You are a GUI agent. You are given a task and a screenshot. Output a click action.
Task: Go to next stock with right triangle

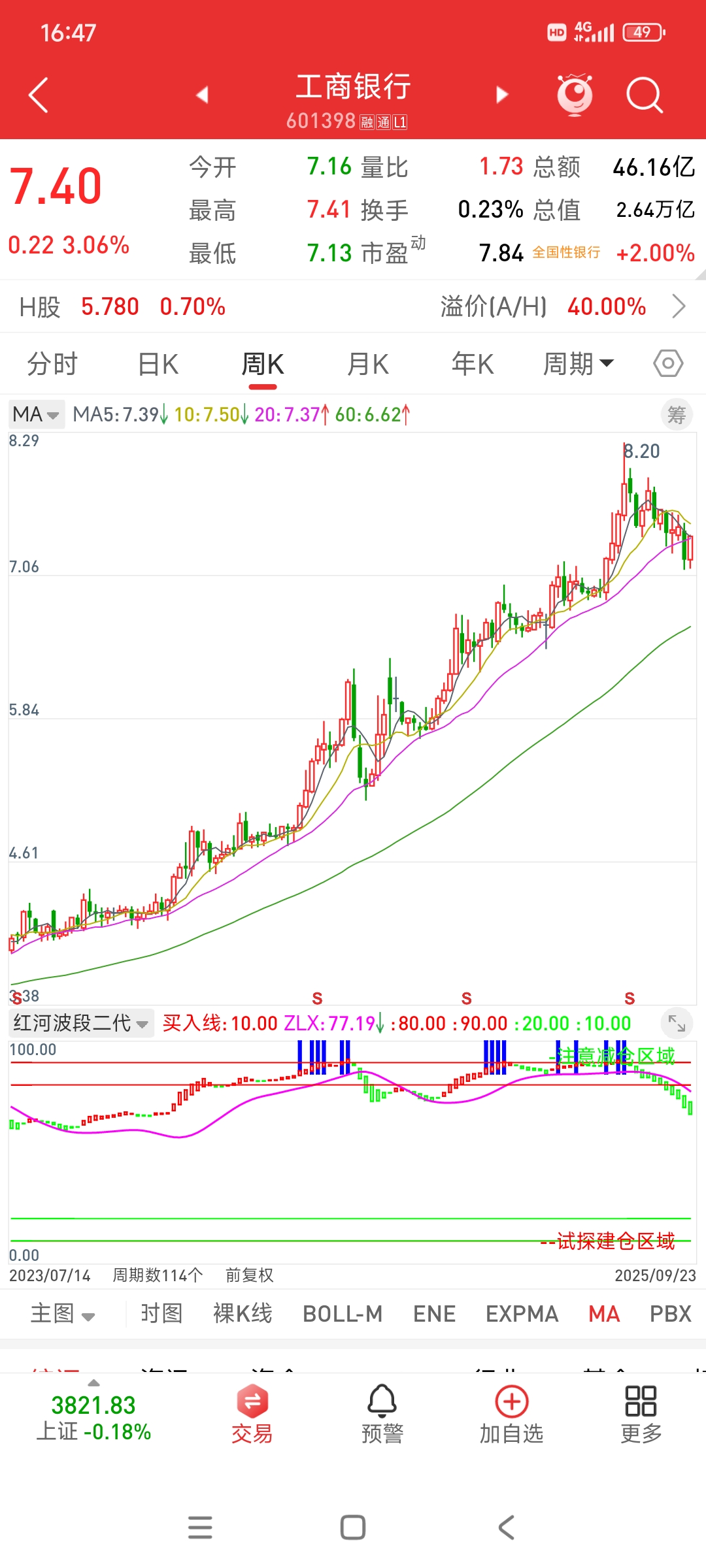click(x=501, y=95)
